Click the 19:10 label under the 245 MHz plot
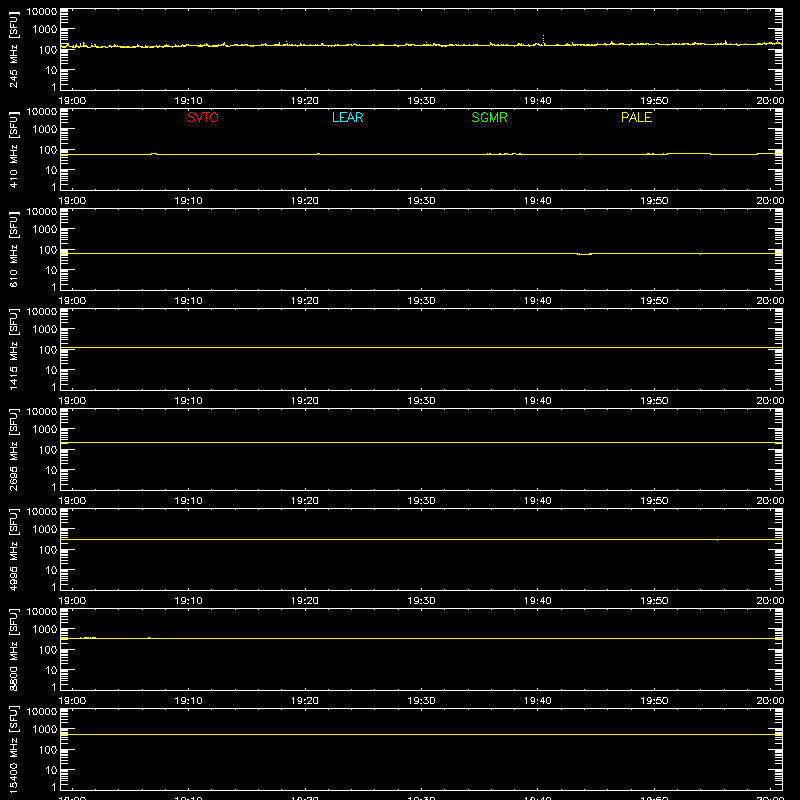The width and height of the screenshot is (800, 800). [188, 101]
